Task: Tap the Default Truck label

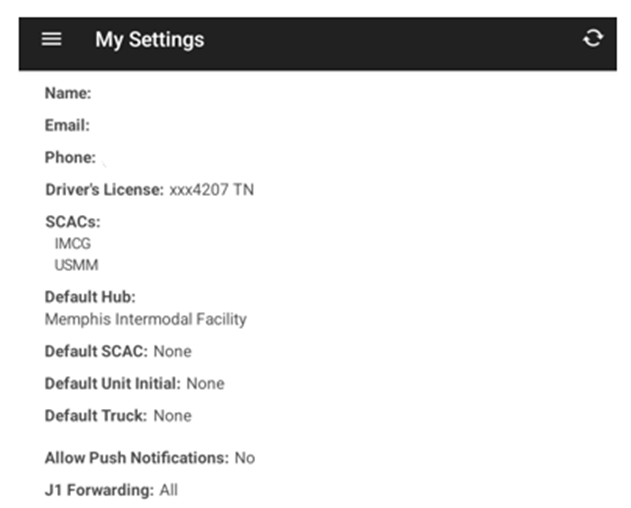Action: [x=96, y=416]
